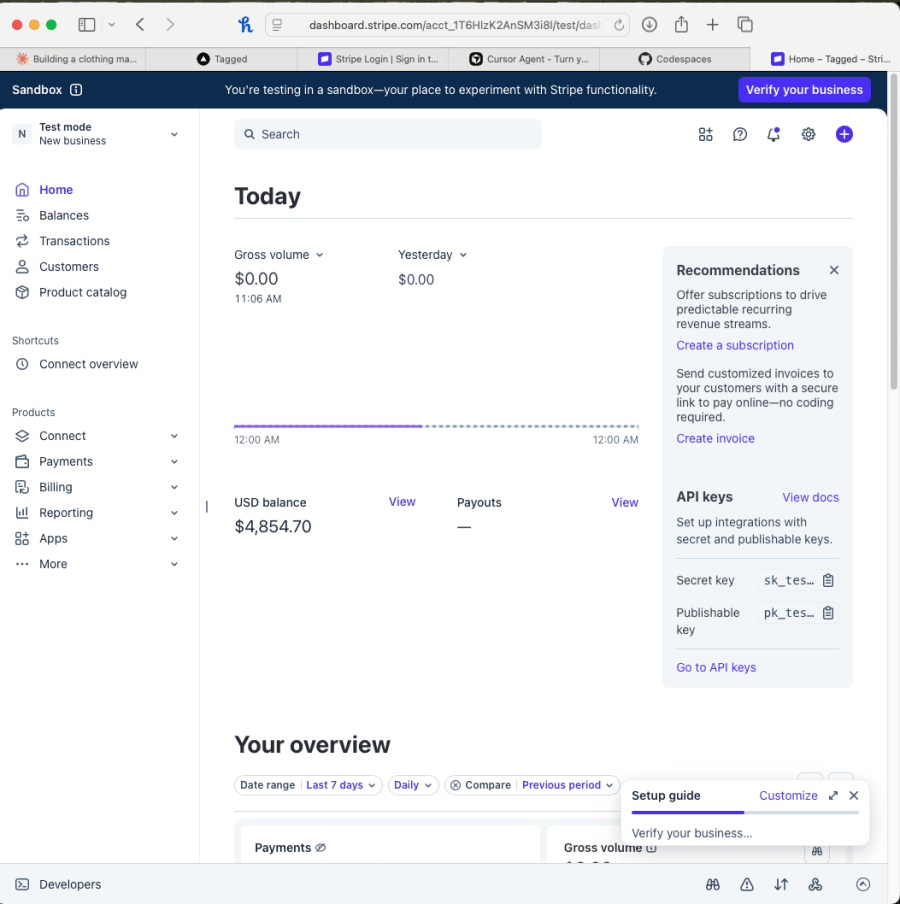Open the Gross volume metric dropdown
This screenshot has width=900, height=904.
pyautogui.click(x=278, y=255)
